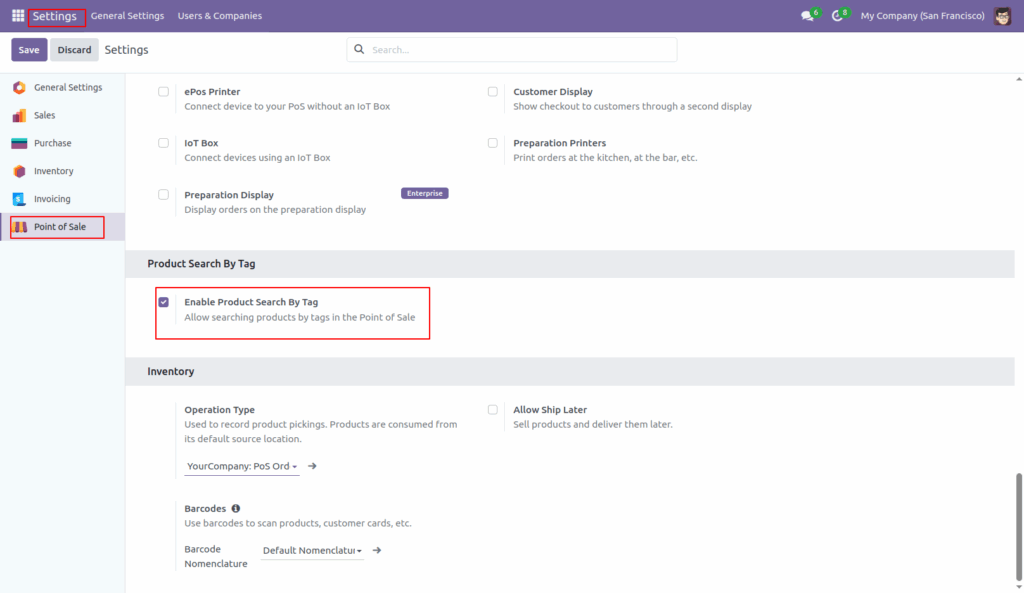Click the Enterprise badge on Preparation Display
Screen dimensions: 1024x593
point(424,192)
